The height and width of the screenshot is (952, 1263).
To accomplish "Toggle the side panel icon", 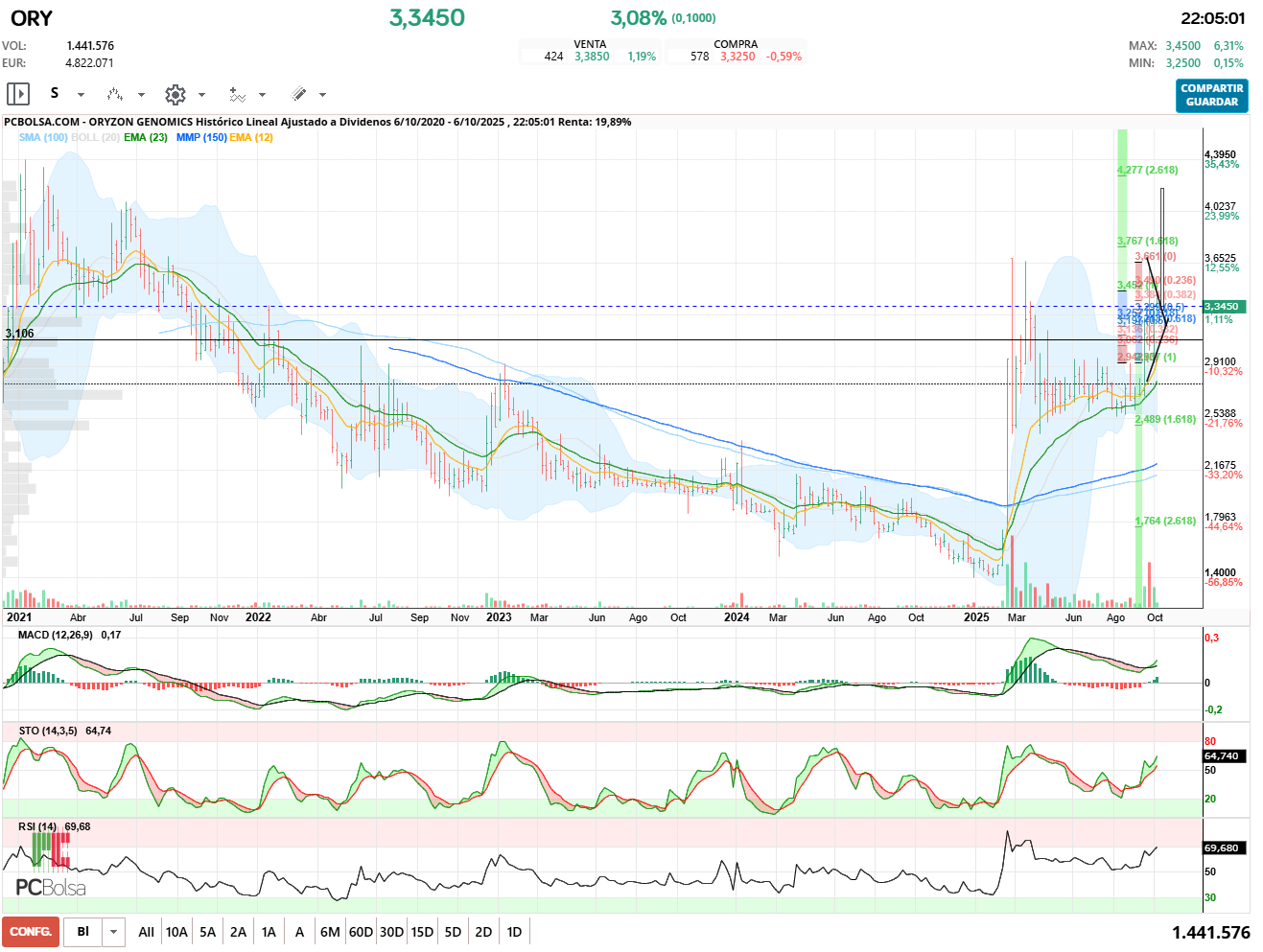I will (18, 94).
